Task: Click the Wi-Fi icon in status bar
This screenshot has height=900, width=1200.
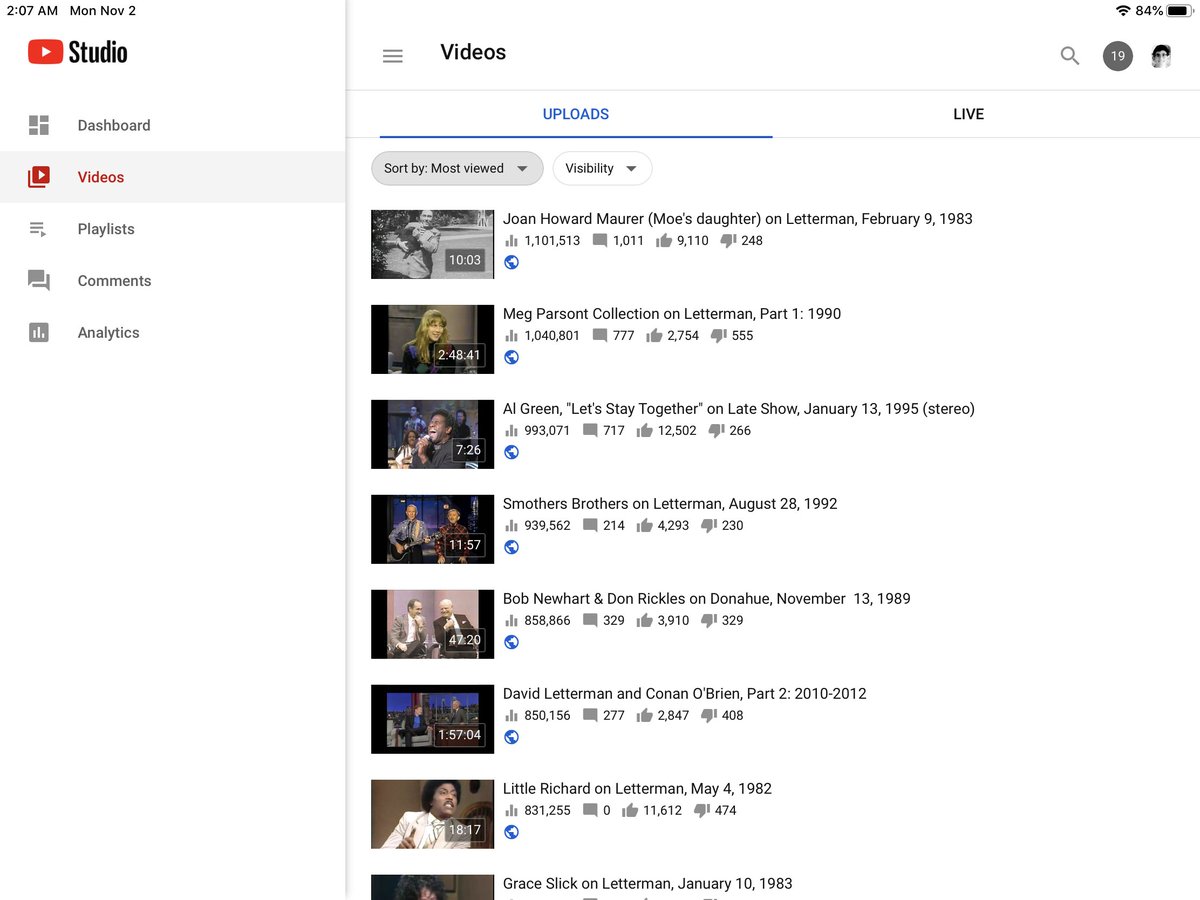Action: pos(1123,11)
